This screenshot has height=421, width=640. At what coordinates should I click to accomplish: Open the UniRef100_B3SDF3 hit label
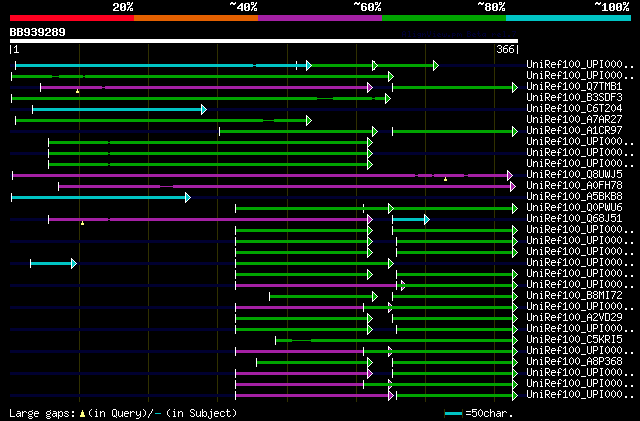pos(574,97)
